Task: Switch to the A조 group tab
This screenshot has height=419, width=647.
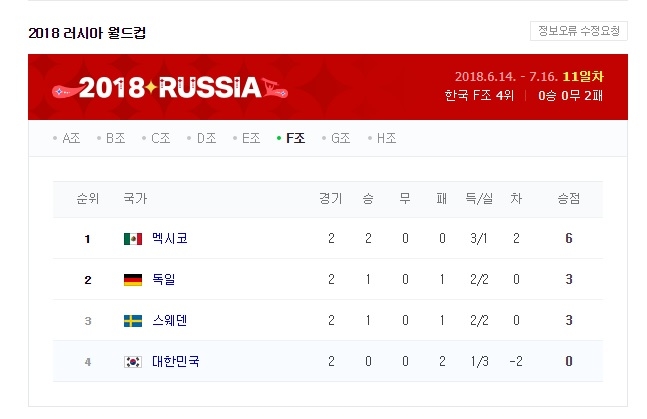Action: point(67,138)
